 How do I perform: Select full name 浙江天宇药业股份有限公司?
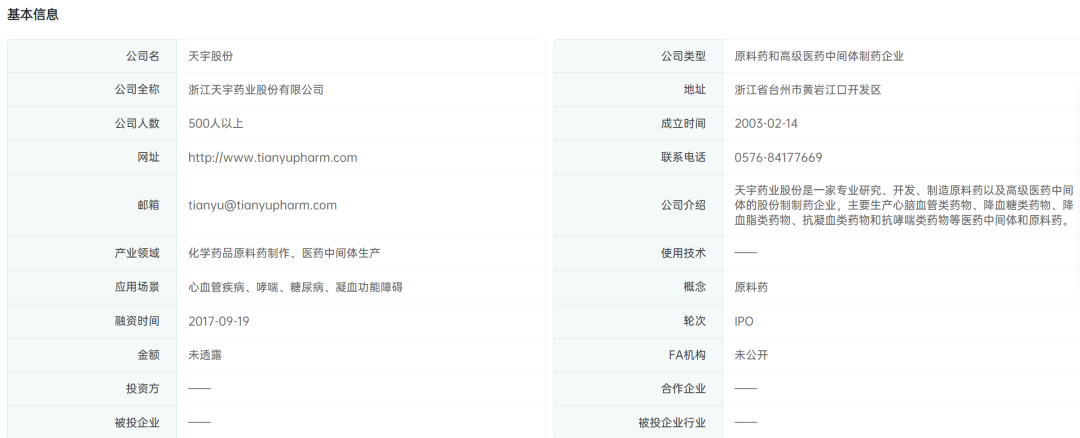click(256, 90)
